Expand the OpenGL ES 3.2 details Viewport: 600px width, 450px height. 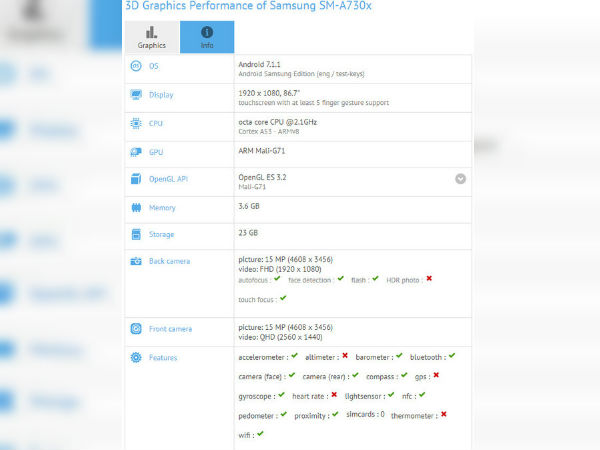(x=460, y=179)
